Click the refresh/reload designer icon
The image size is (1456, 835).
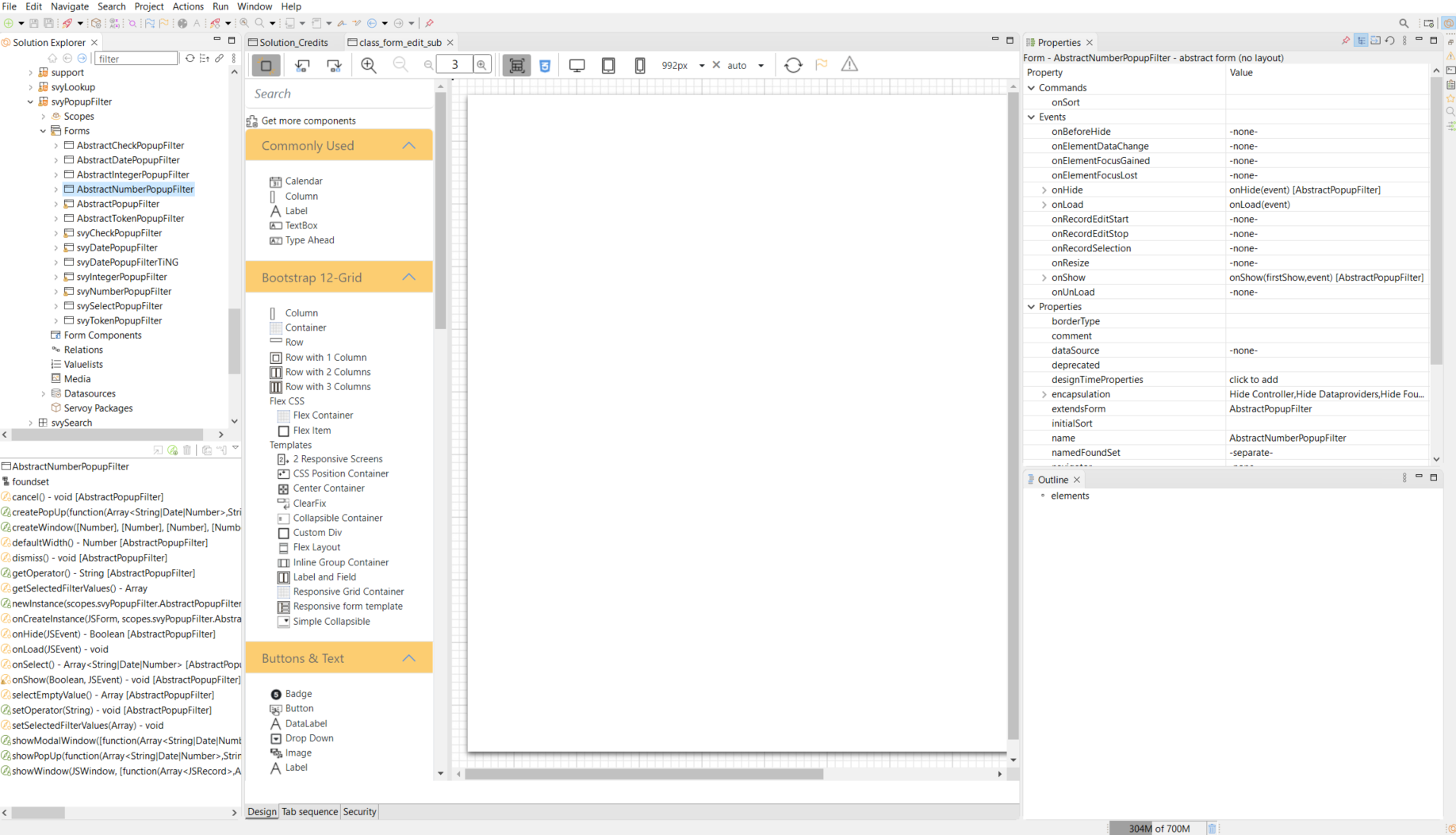pos(793,65)
